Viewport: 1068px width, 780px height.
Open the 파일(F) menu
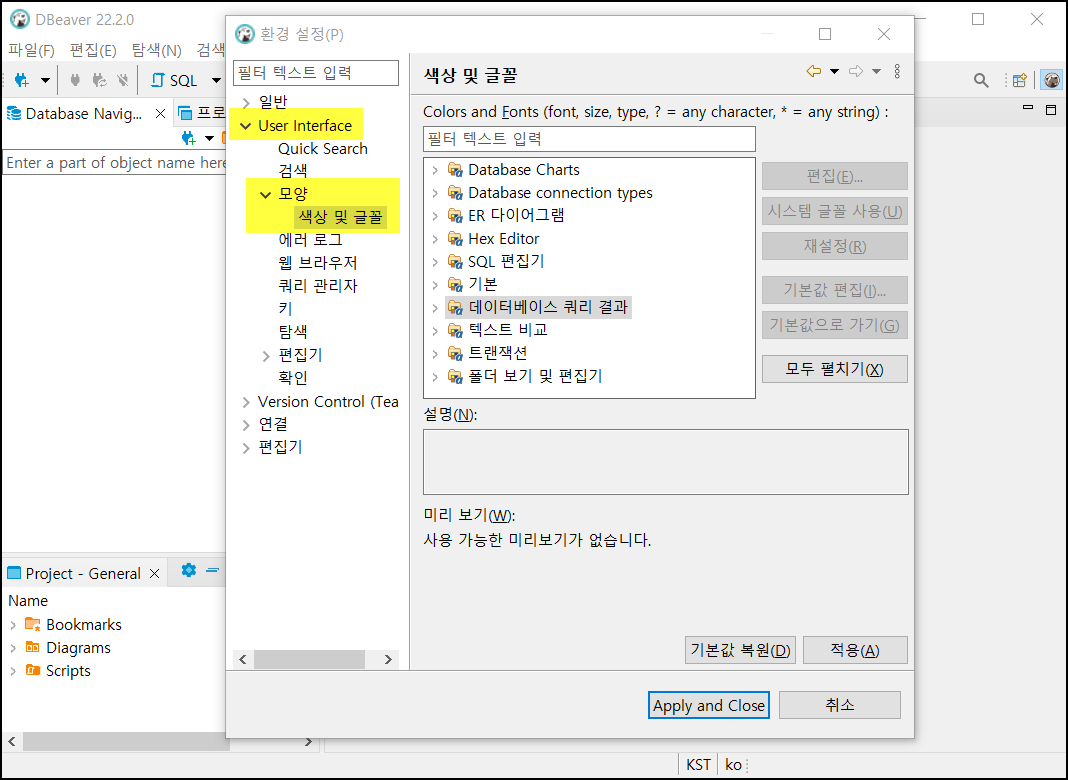coord(31,50)
